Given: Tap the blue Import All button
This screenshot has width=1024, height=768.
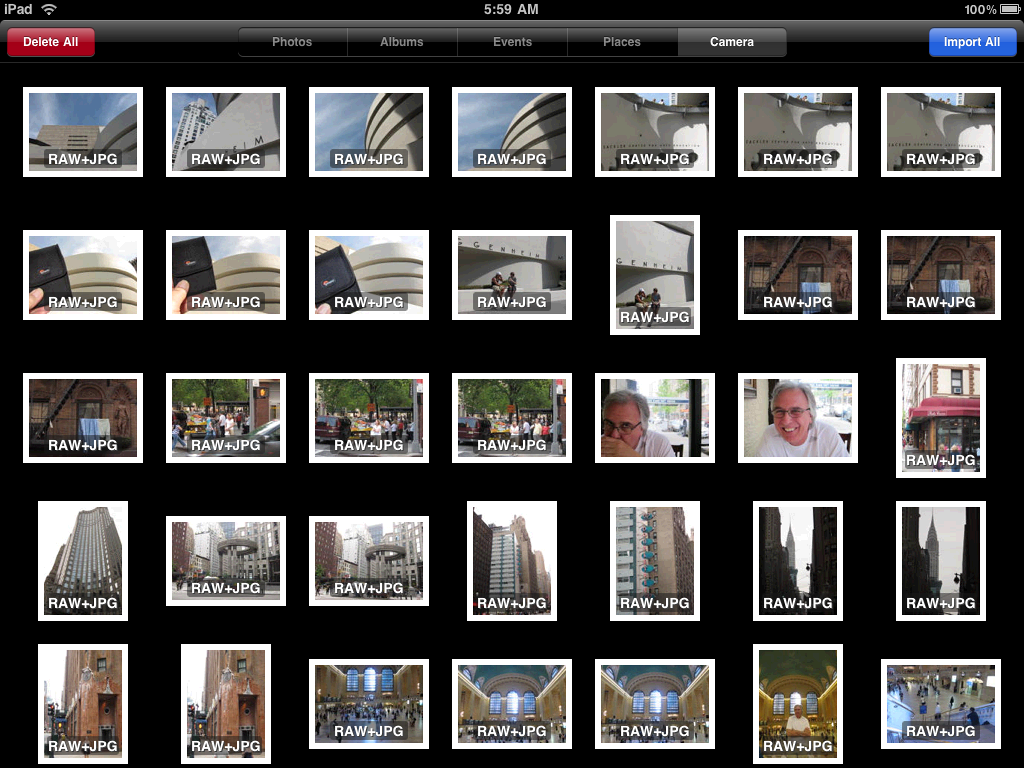Looking at the screenshot, I should click(972, 42).
